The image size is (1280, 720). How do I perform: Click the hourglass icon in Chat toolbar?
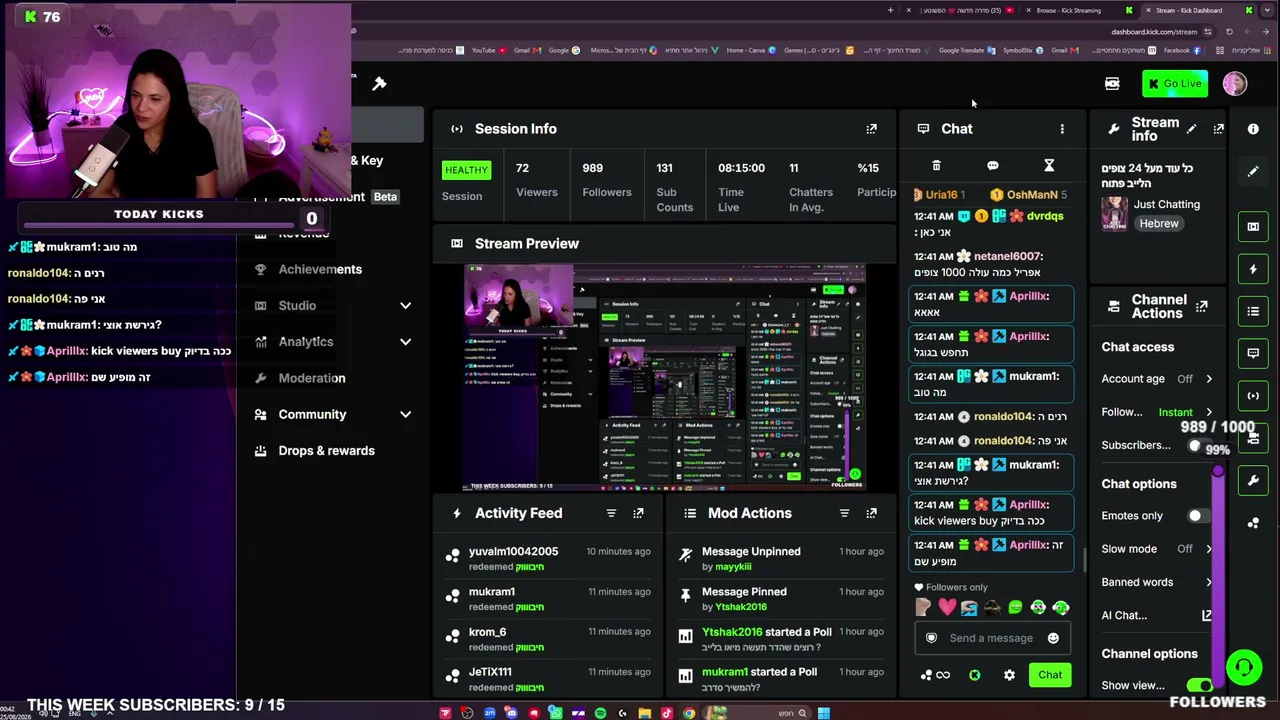point(1049,166)
